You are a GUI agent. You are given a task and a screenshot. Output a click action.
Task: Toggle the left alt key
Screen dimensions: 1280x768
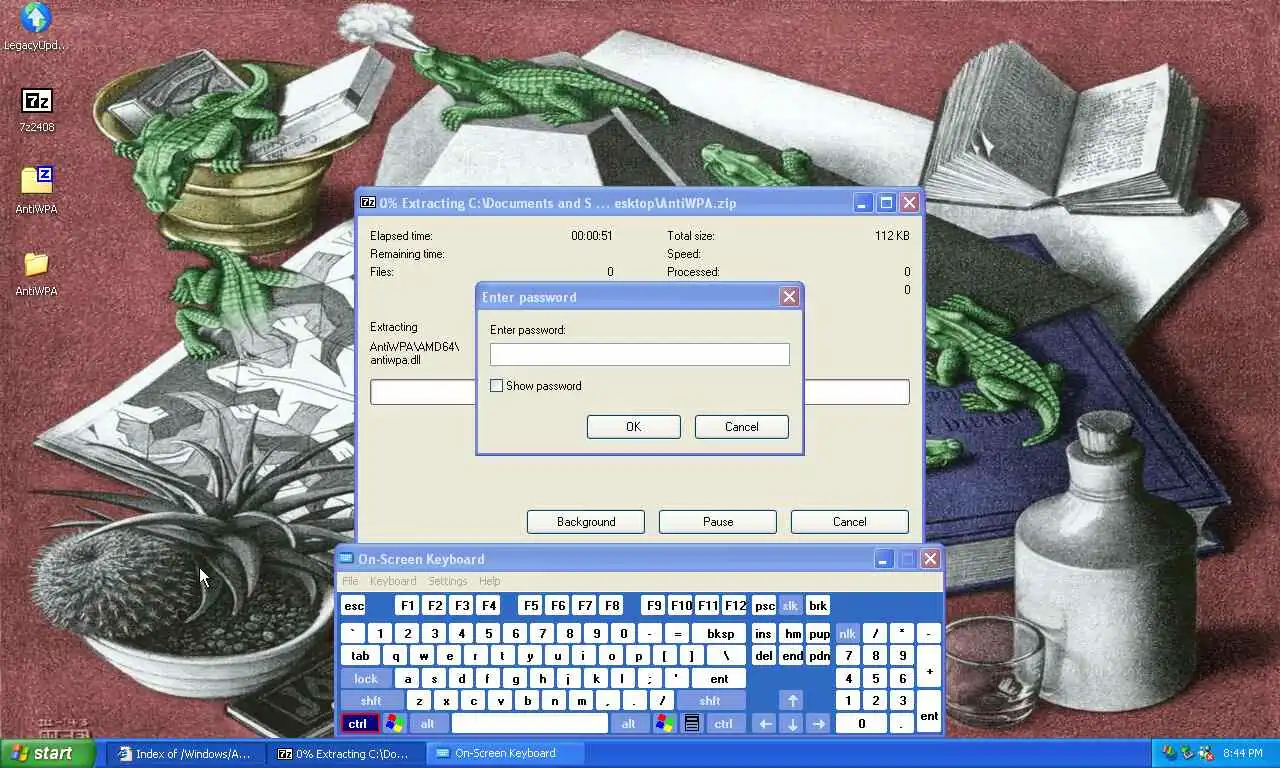pos(428,723)
